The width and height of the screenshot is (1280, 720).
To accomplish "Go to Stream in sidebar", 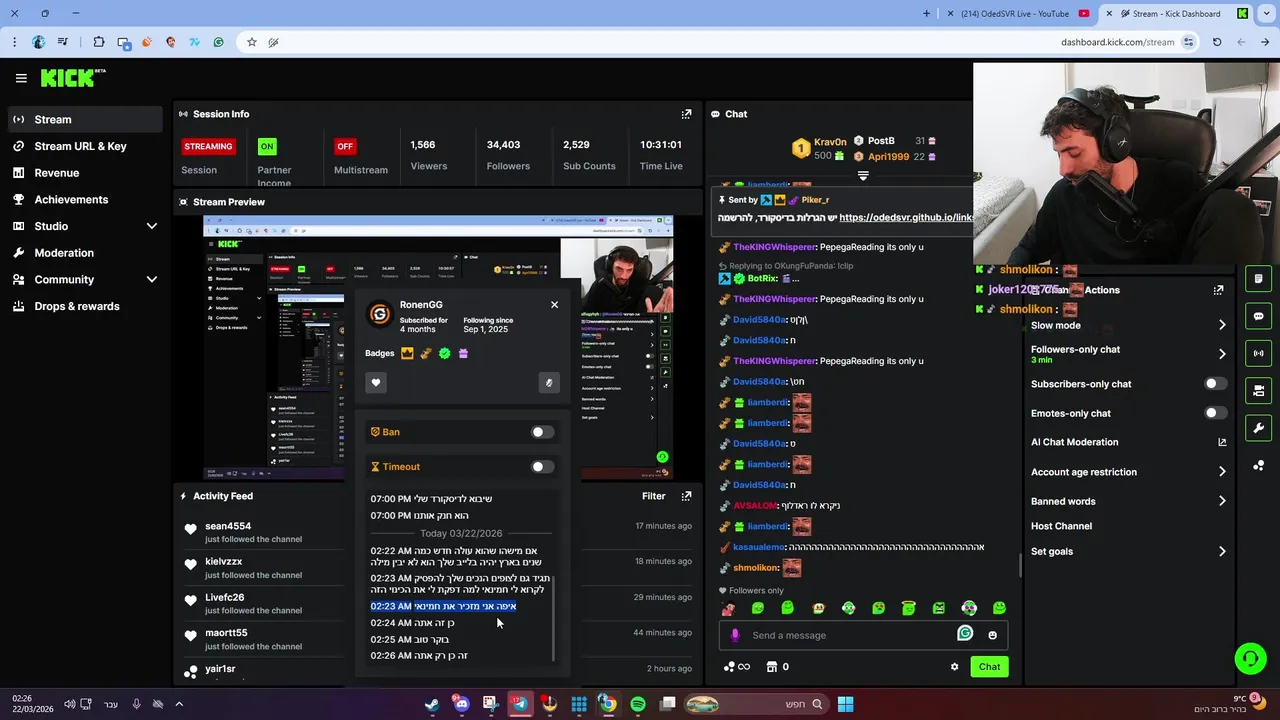I will tap(84, 119).
